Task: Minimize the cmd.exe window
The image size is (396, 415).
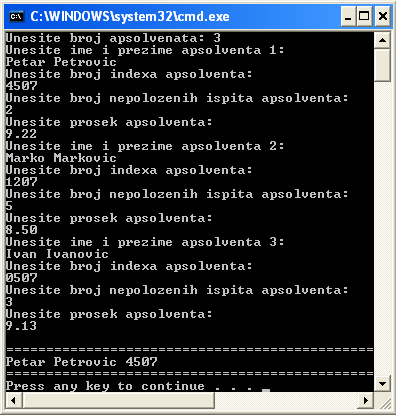Action: [x=348, y=16]
